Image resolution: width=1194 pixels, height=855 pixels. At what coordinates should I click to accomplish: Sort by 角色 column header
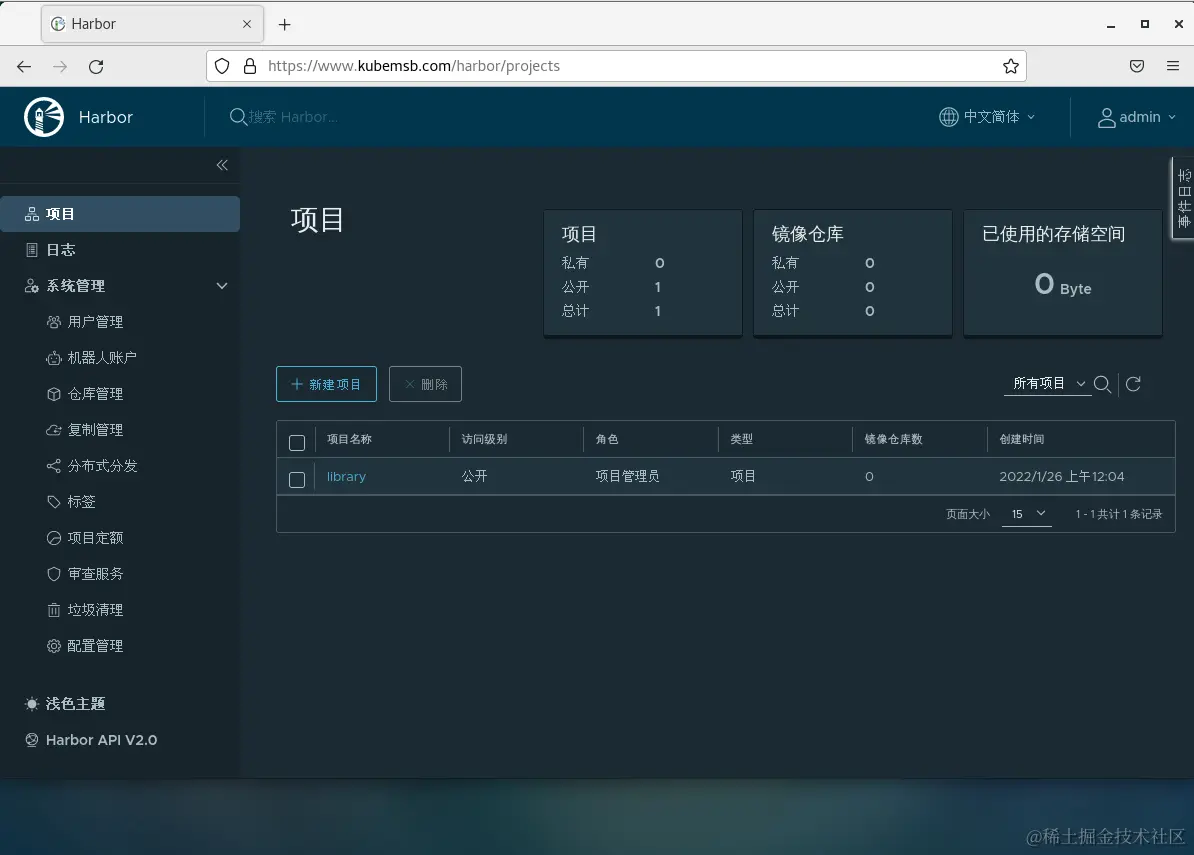(607, 439)
